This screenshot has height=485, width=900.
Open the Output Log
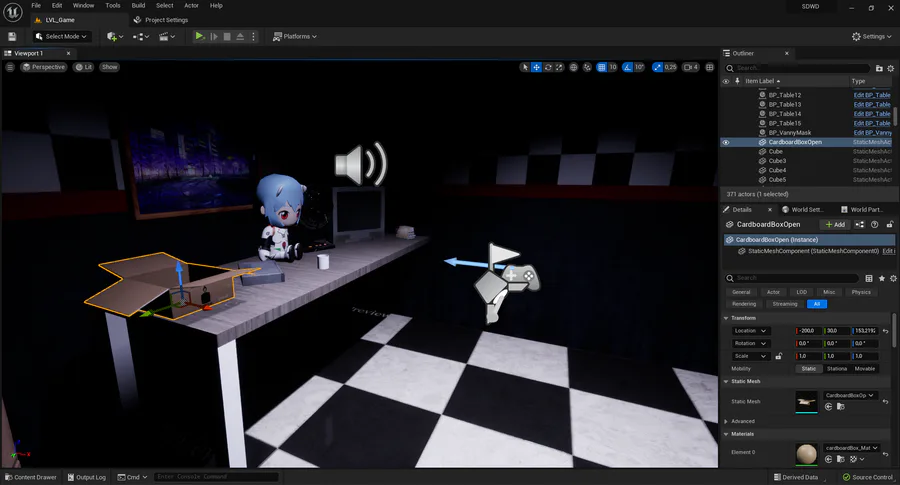point(87,477)
